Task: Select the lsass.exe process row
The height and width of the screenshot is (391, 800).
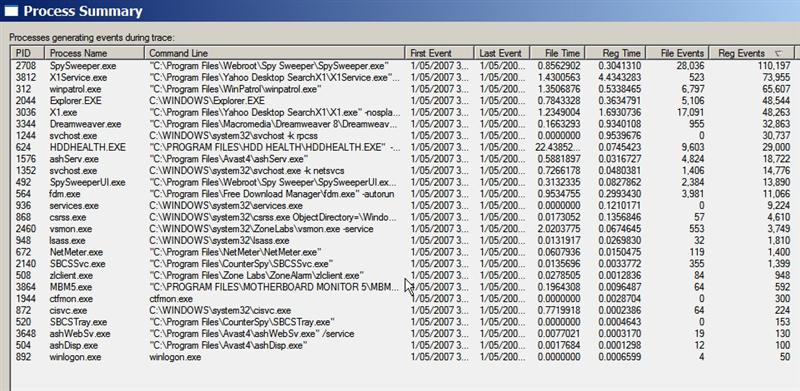Action: [x=403, y=240]
